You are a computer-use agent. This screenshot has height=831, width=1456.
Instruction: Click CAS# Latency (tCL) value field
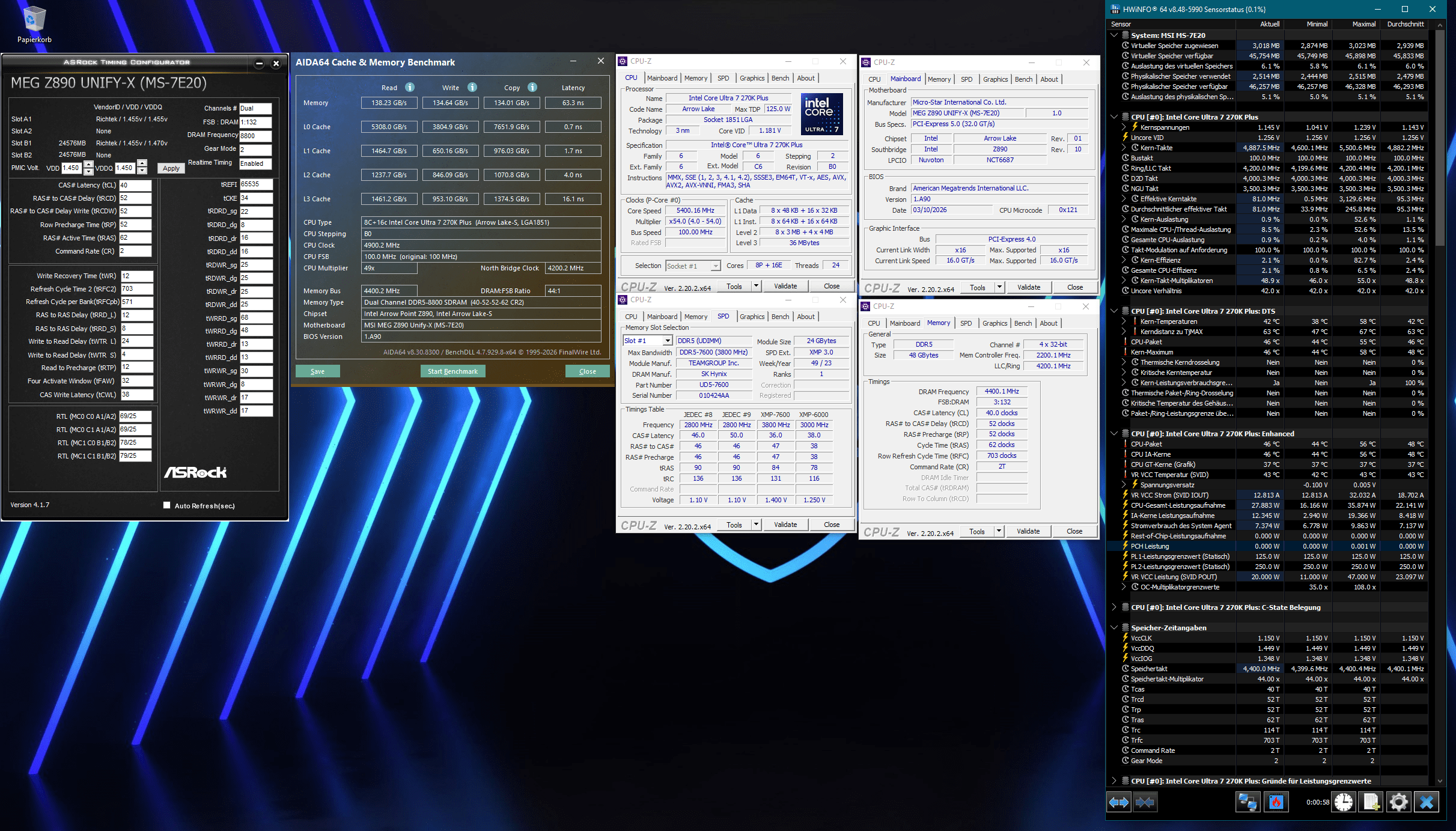pos(135,185)
